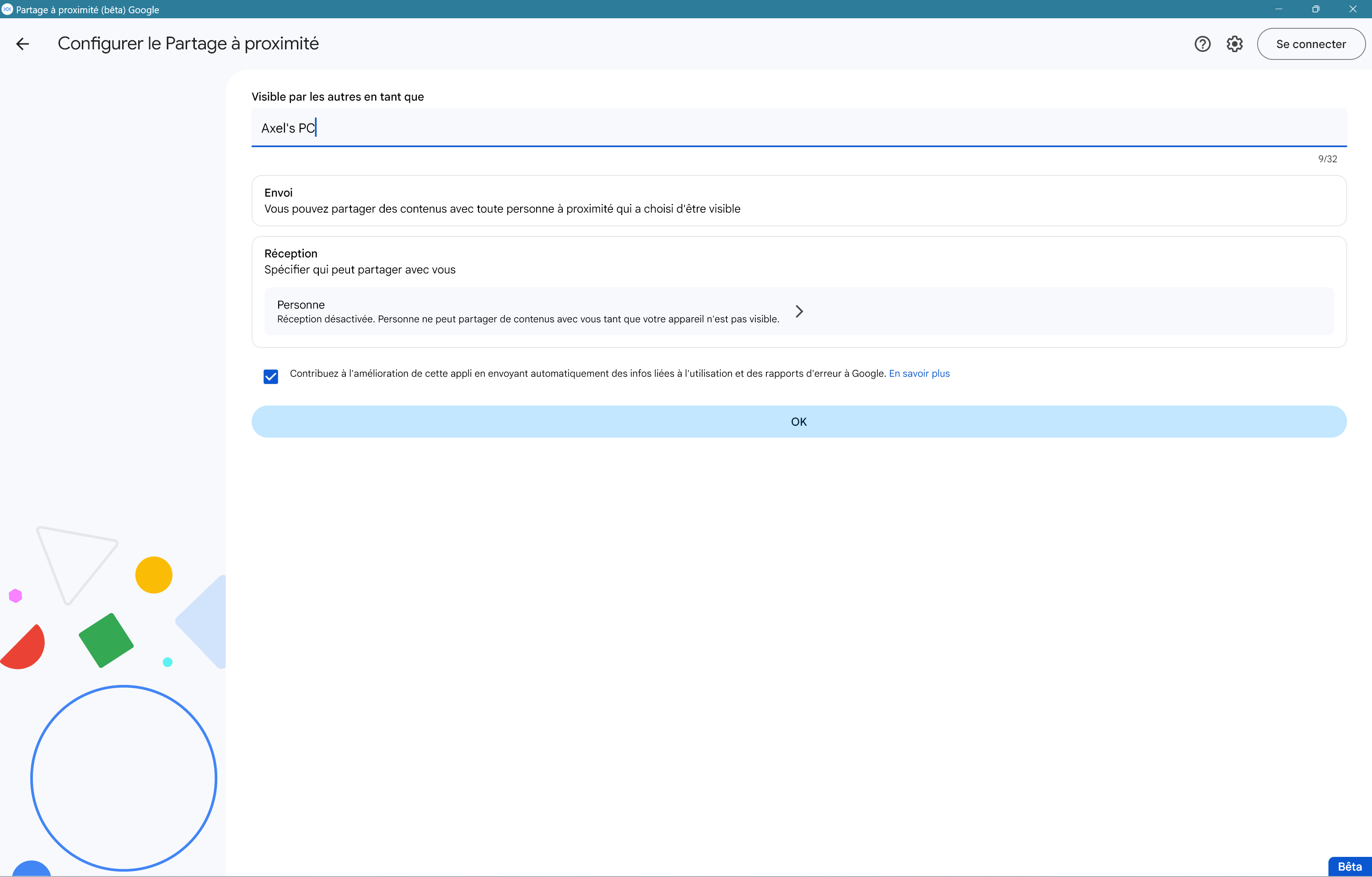Screen dimensions: 1372x877
Task: Confirm setup with the OK button
Action: (x=798, y=422)
